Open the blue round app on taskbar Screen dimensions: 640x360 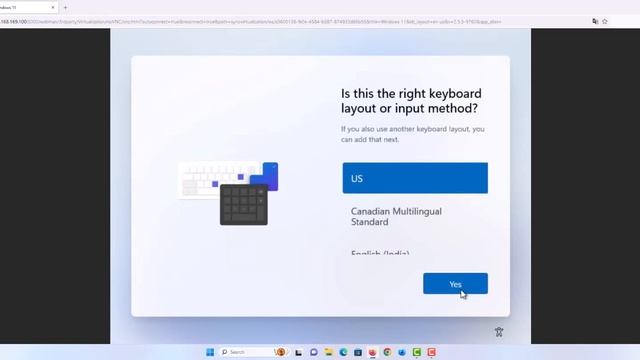(x=402, y=352)
